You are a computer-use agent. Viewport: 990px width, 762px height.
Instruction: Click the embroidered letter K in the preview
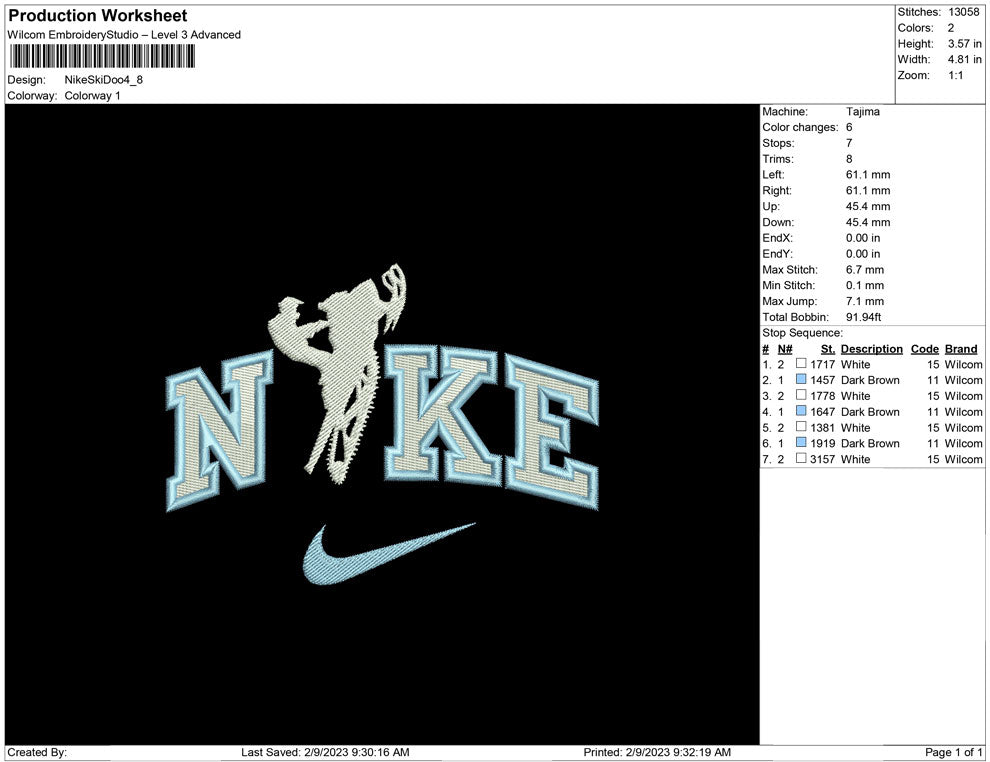(442, 414)
